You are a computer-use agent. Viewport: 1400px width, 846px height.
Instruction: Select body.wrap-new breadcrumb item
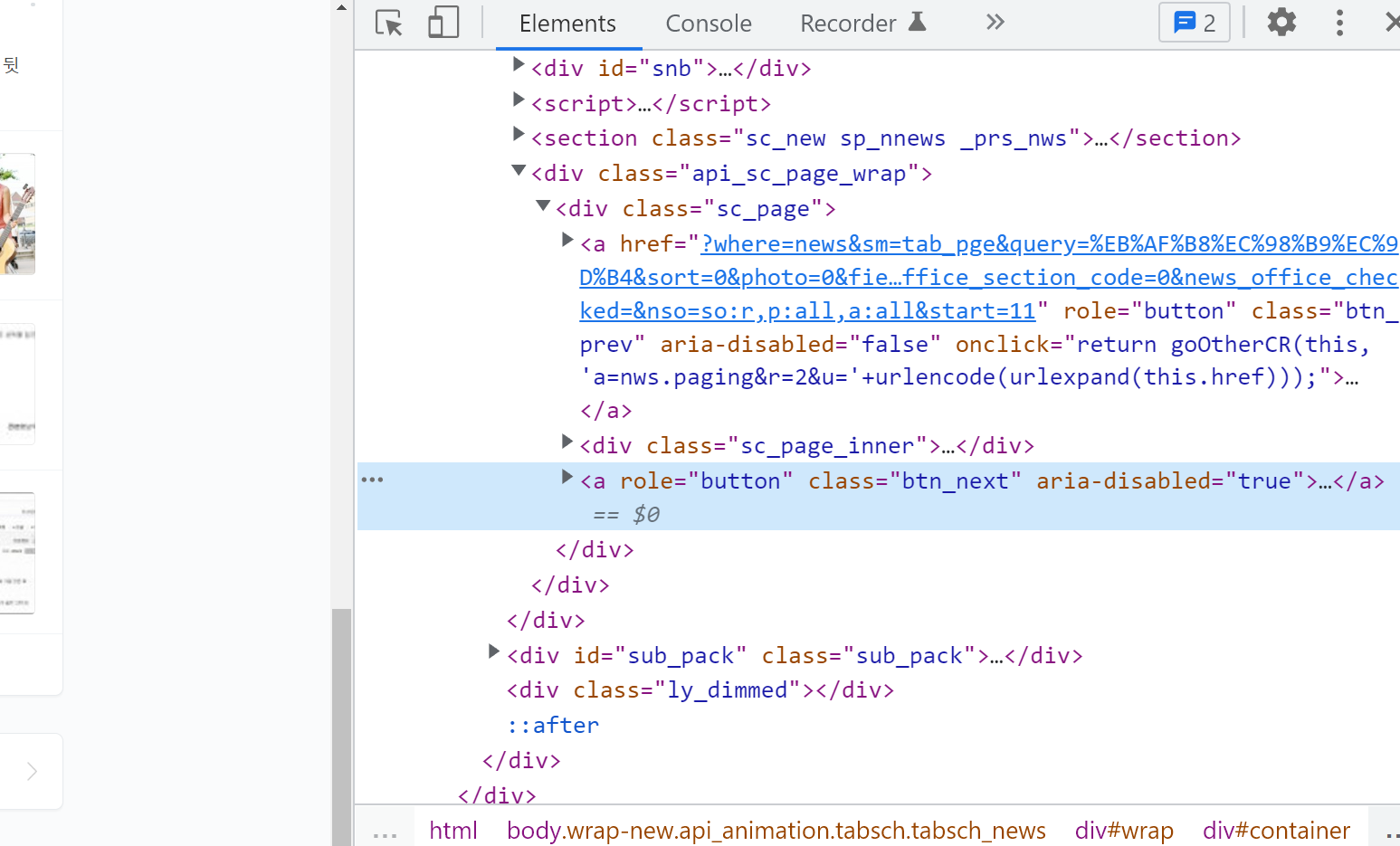(776, 831)
